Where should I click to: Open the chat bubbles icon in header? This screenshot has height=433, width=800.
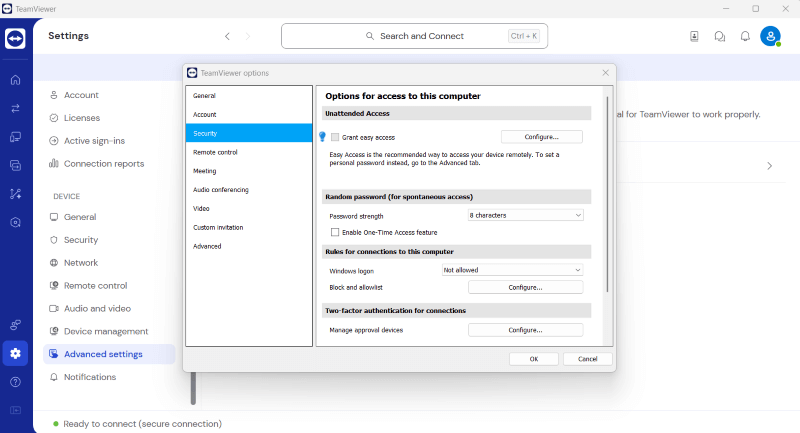(719, 36)
